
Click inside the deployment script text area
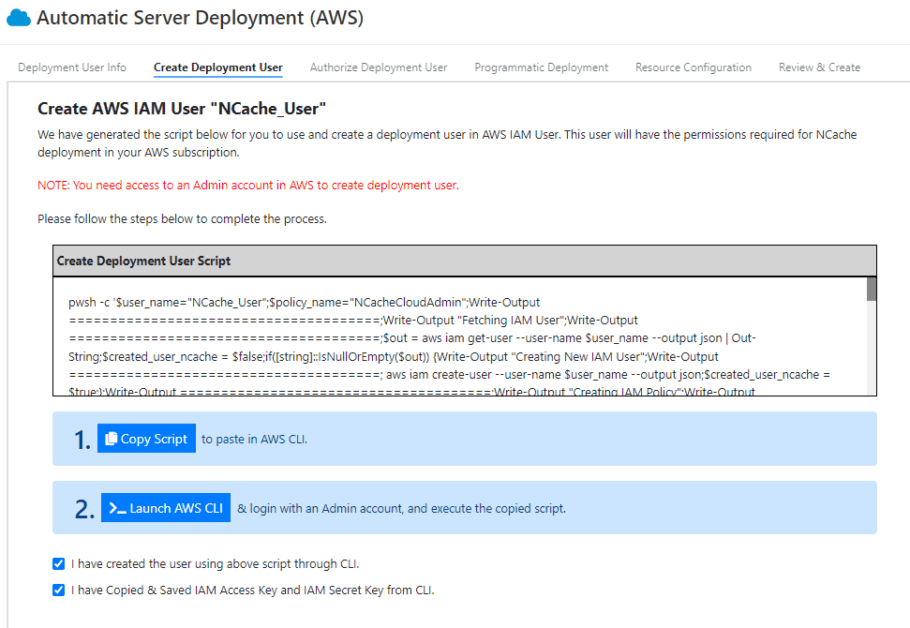(460, 337)
